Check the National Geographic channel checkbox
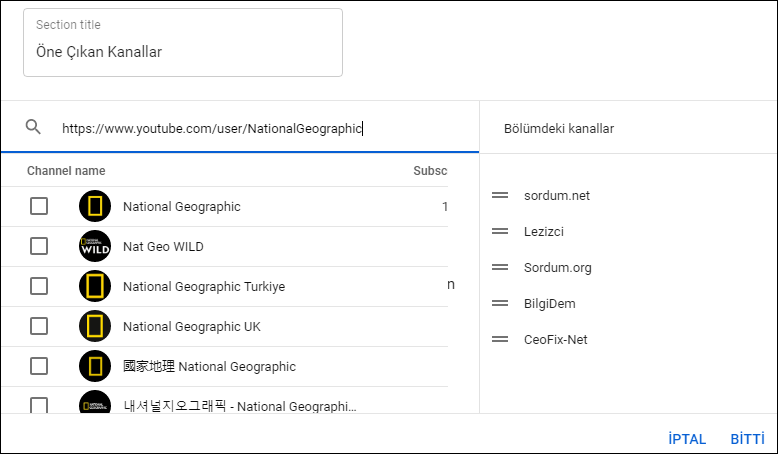 (39, 206)
